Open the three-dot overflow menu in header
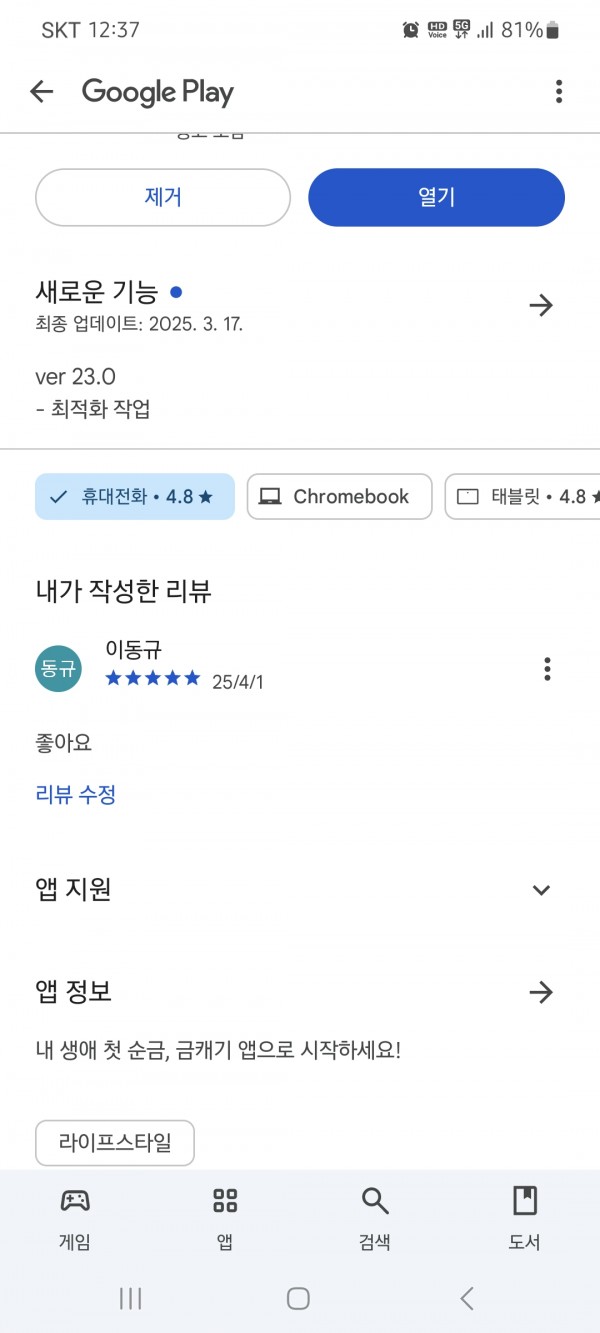The height and width of the screenshot is (1333, 600). (x=559, y=92)
